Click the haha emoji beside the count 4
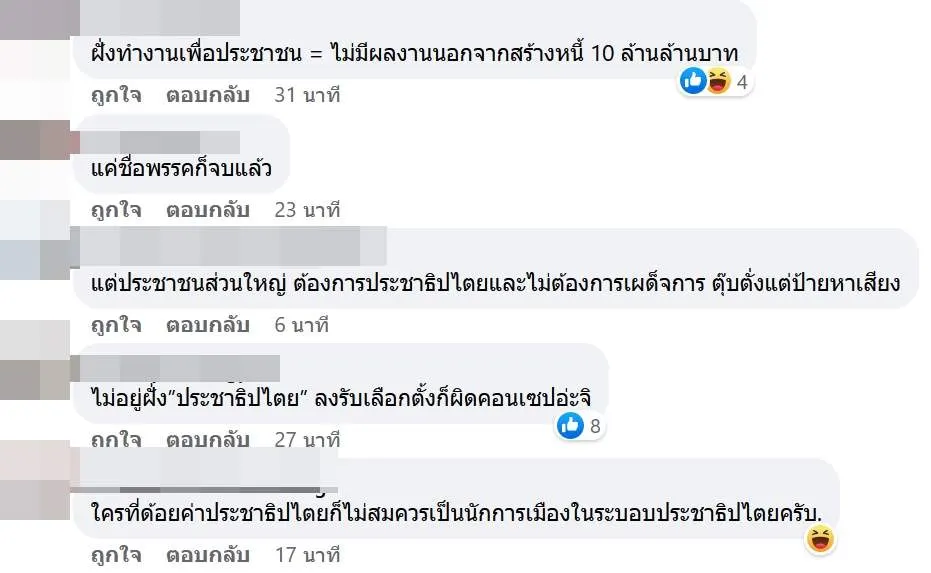The image size is (931, 573). point(718,81)
